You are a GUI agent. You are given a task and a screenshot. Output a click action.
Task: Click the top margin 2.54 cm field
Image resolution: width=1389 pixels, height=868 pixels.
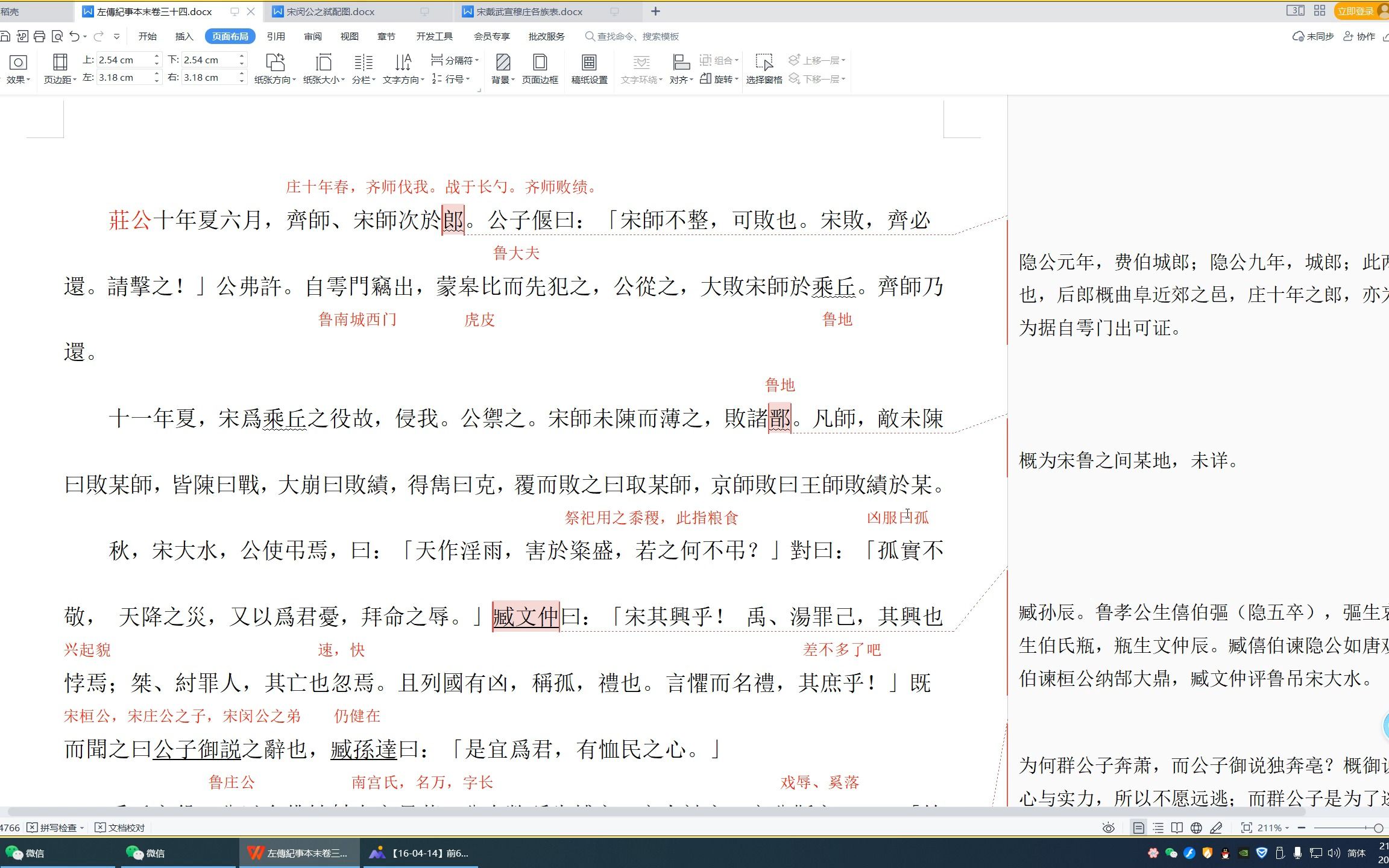pos(125,60)
